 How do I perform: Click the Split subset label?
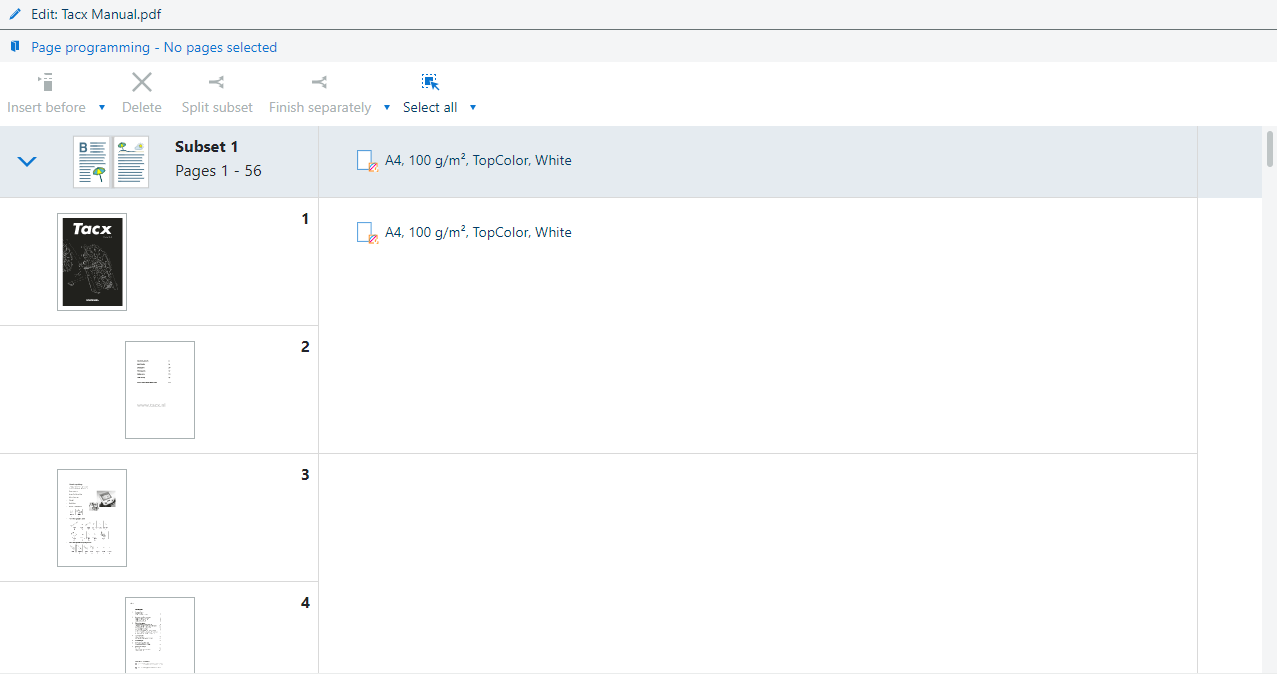click(x=217, y=107)
